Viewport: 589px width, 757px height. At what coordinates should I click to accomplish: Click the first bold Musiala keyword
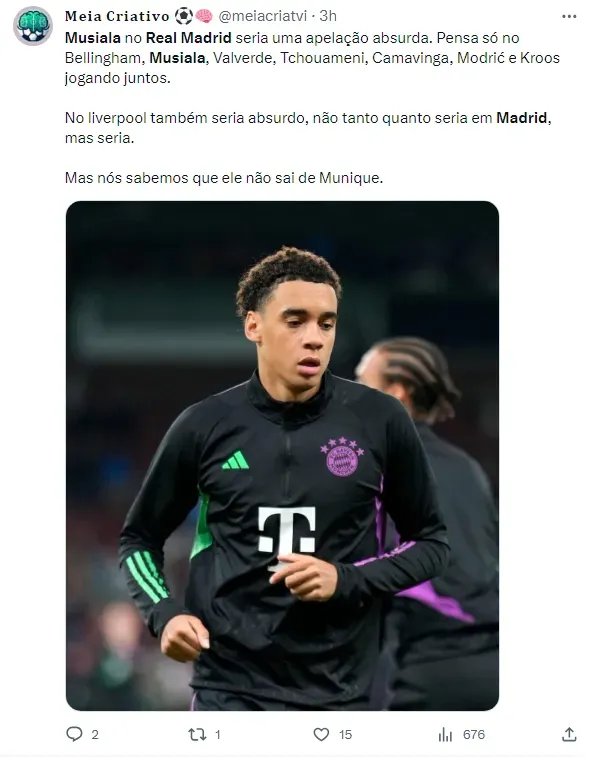click(93, 38)
